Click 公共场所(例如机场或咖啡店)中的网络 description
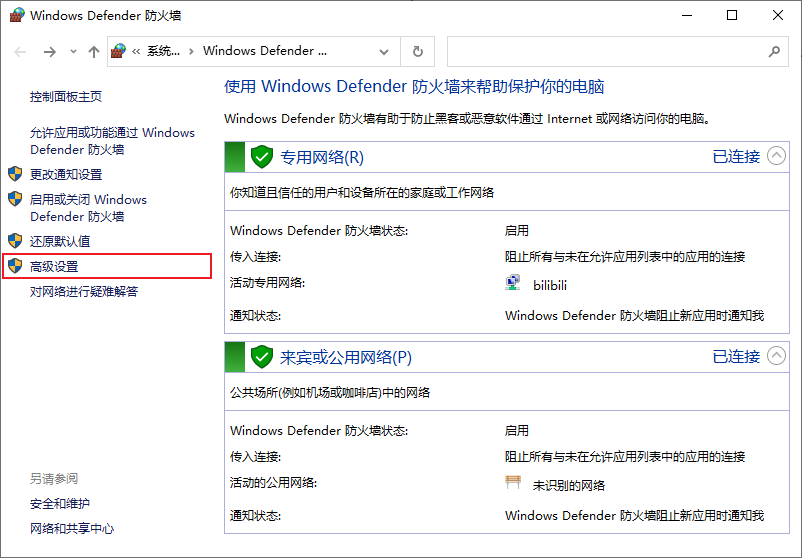Image resolution: width=802 pixels, height=558 pixels. pyautogui.click(x=330, y=393)
